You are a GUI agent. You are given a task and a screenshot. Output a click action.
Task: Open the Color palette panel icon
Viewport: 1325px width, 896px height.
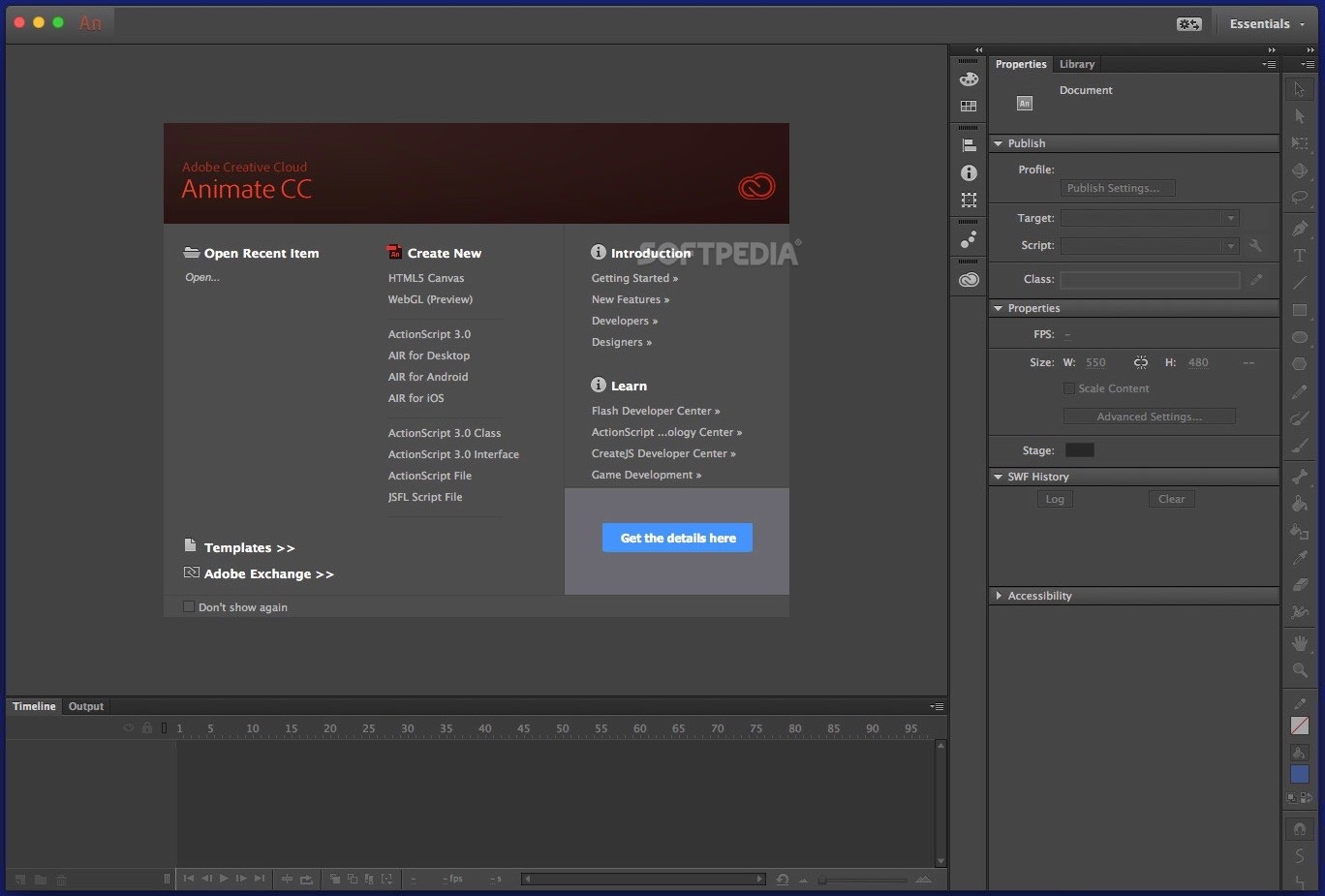tap(969, 79)
